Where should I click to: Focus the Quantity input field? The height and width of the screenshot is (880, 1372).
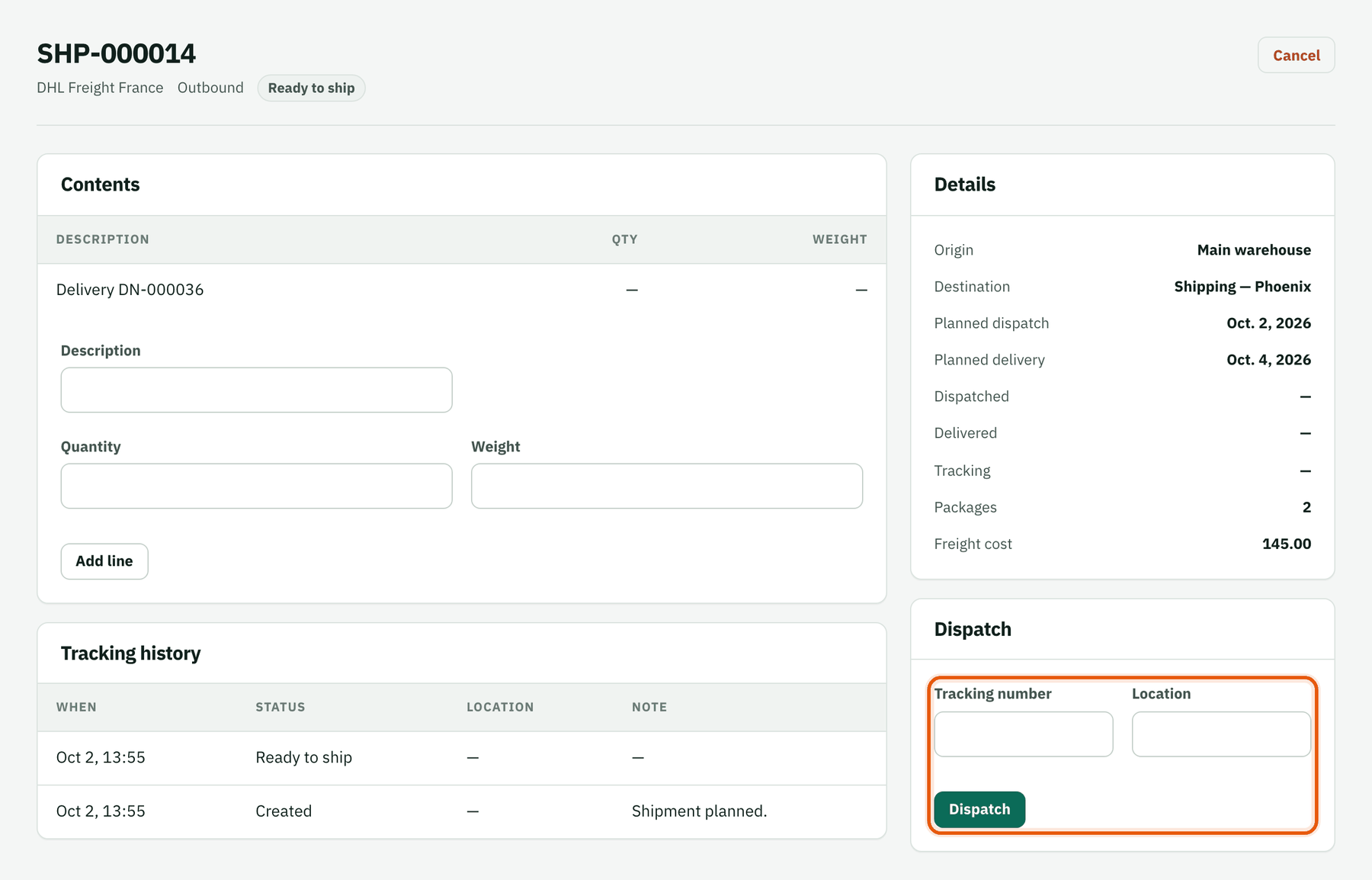click(x=256, y=486)
